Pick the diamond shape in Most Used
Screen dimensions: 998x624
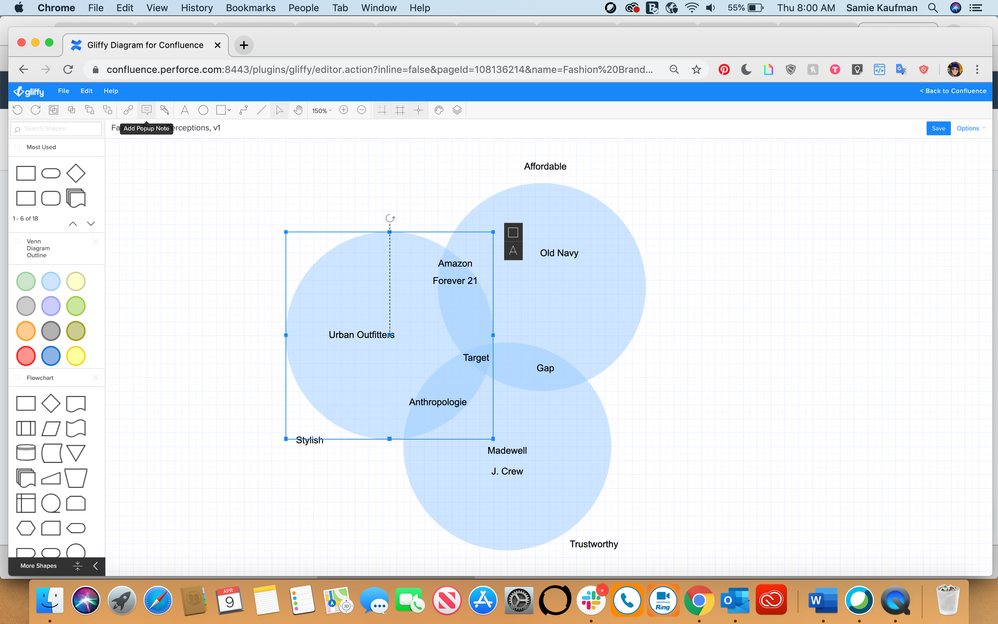click(x=76, y=173)
